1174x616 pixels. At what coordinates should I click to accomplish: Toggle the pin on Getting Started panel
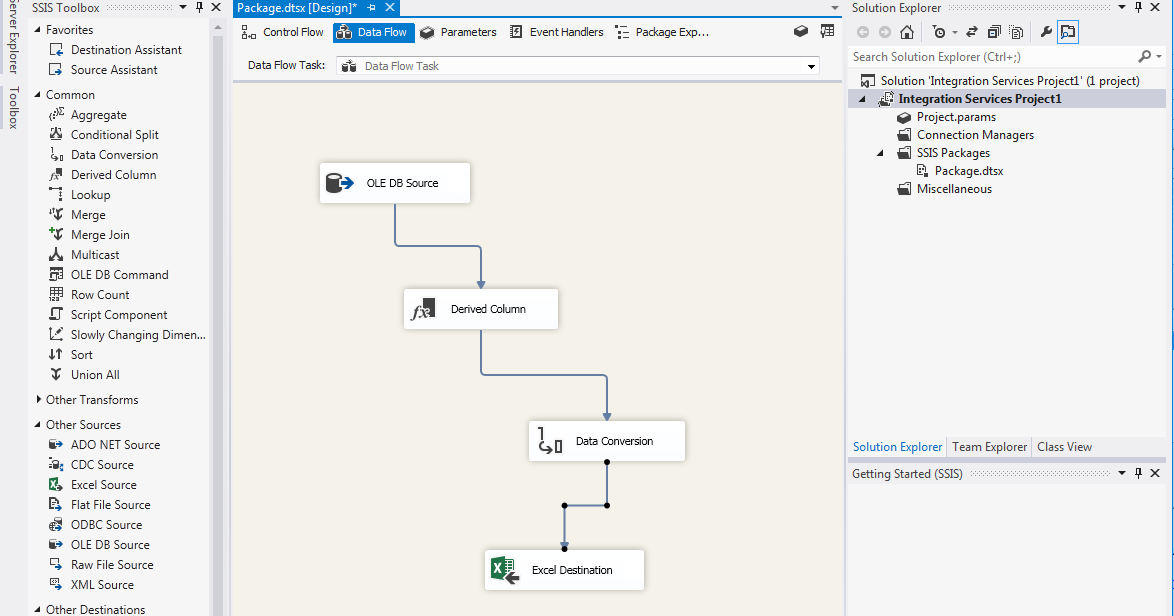[x=1139, y=473]
